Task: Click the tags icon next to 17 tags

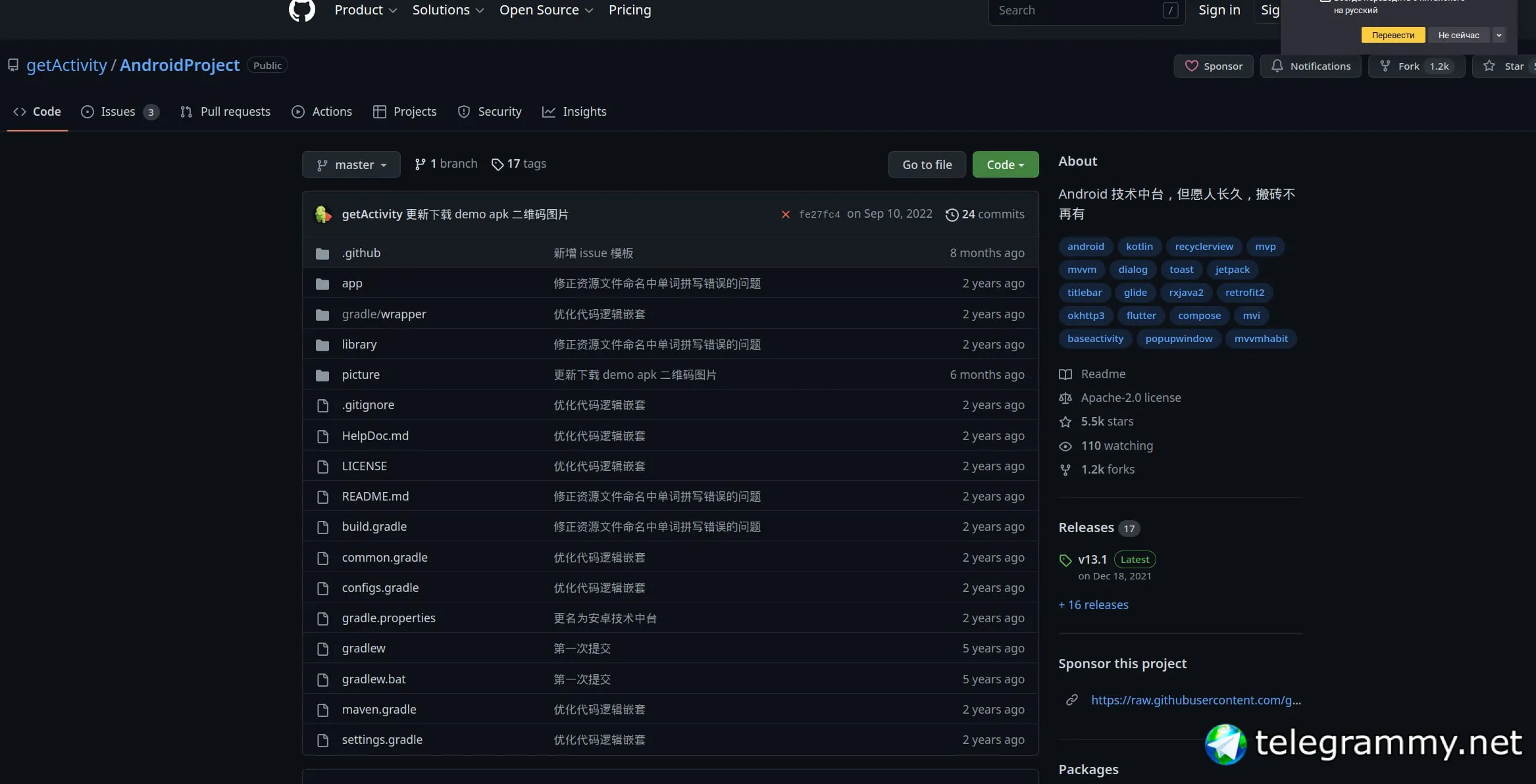Action: click(x=498, y=164)
